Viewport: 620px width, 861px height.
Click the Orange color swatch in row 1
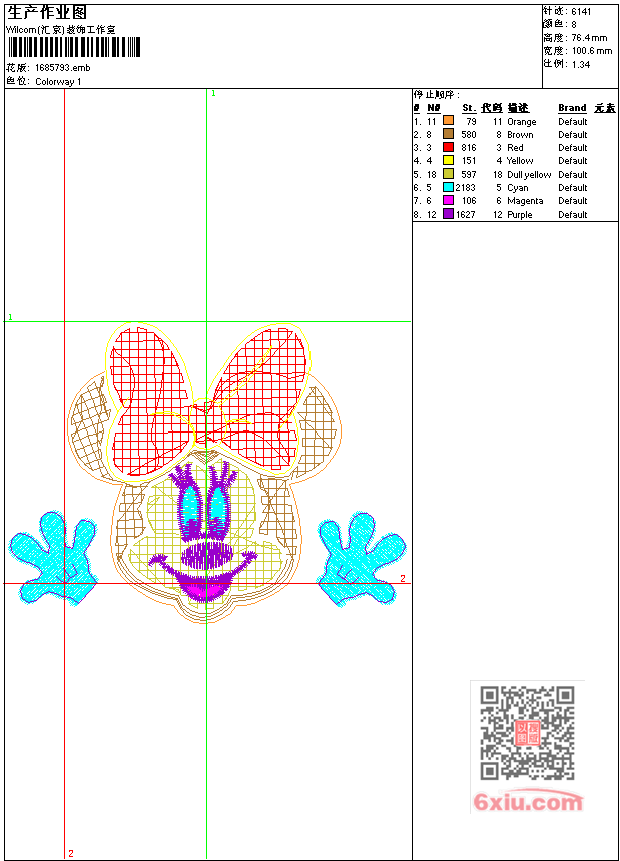(448, 120)
